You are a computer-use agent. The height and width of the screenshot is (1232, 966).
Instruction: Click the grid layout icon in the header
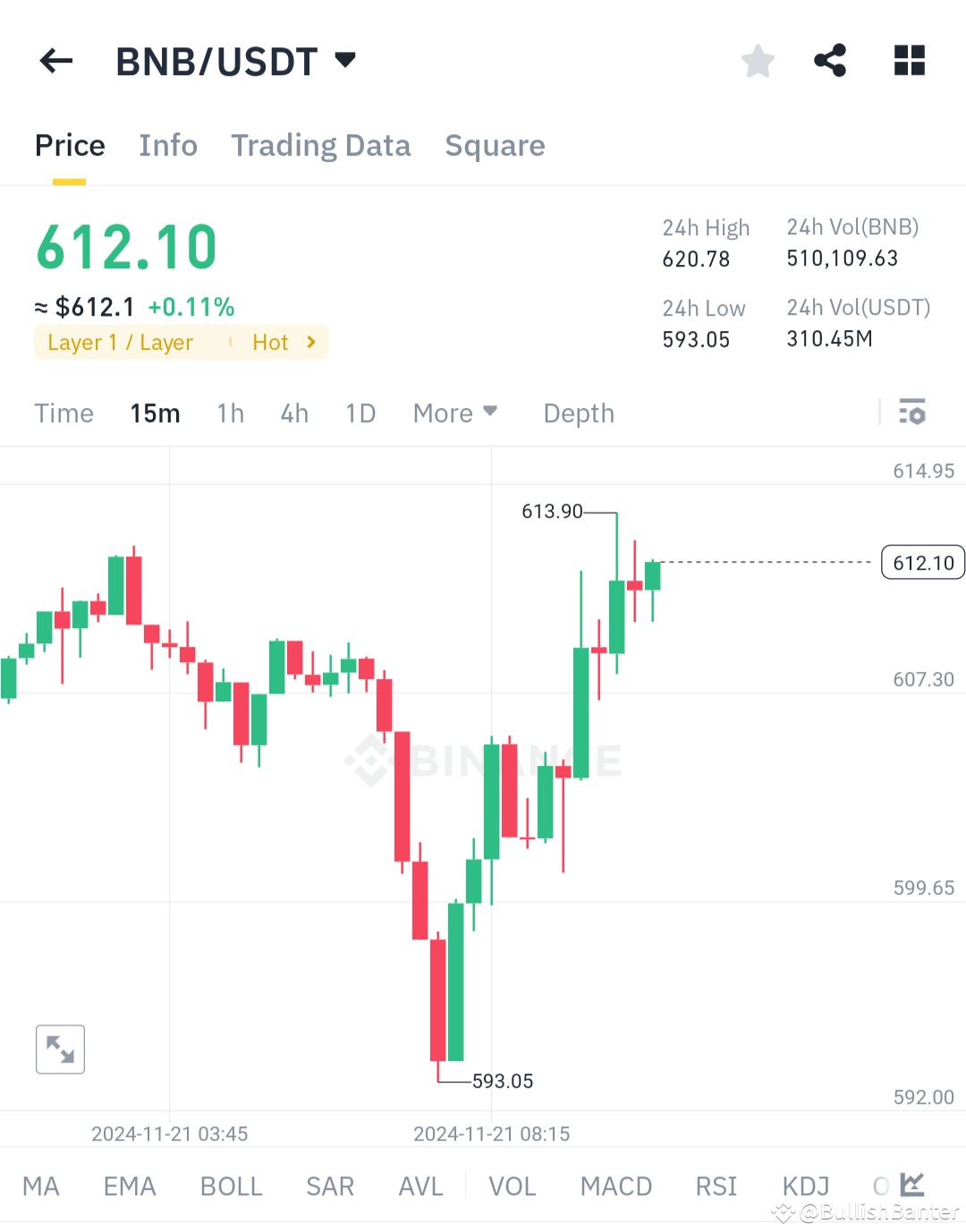909,60
